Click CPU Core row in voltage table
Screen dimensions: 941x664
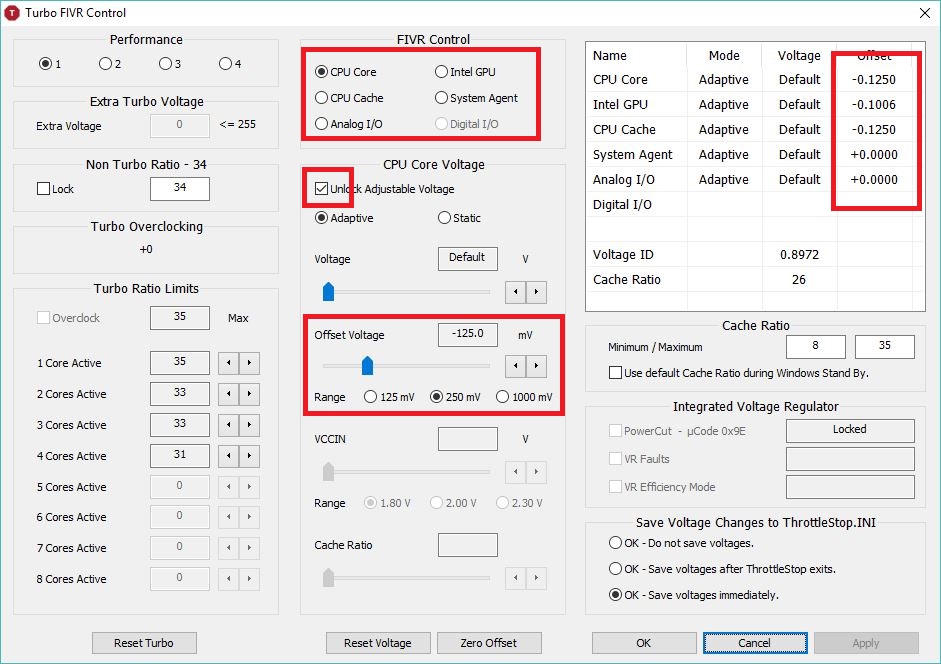coord(754,79)
